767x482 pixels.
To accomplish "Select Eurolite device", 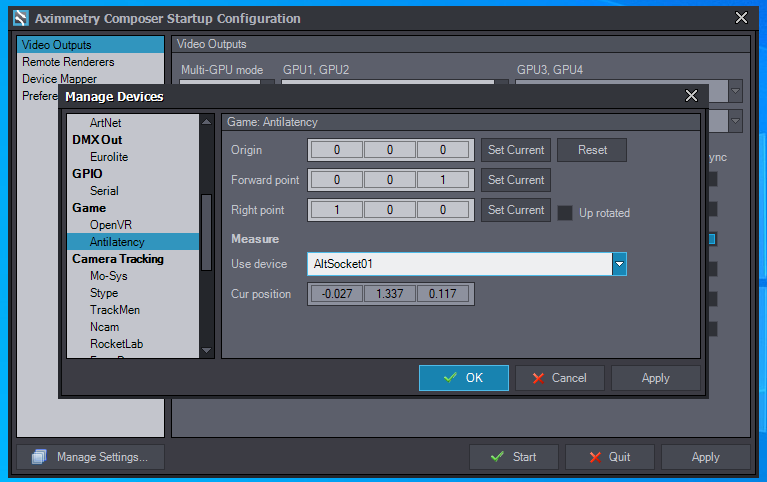I will coord(133,157).
